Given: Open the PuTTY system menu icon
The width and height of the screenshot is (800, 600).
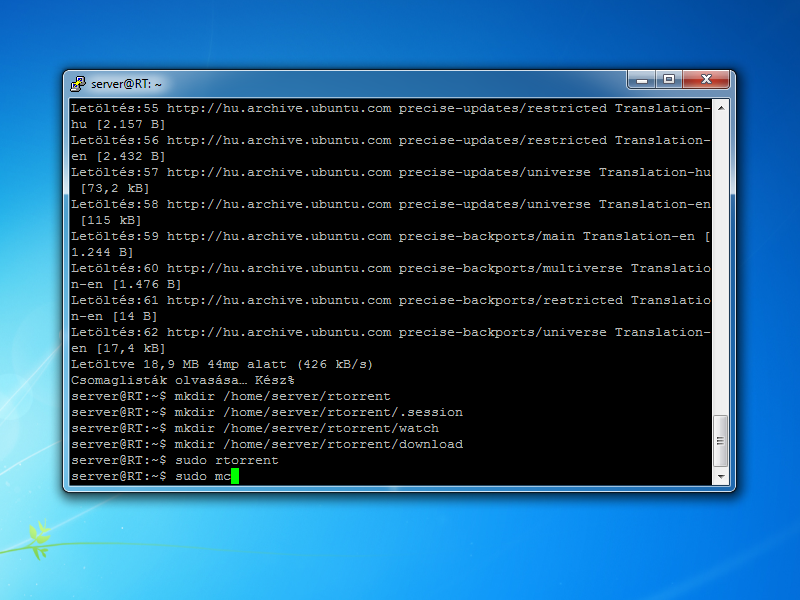Looking at the screenshot, I should click(78, 84).
